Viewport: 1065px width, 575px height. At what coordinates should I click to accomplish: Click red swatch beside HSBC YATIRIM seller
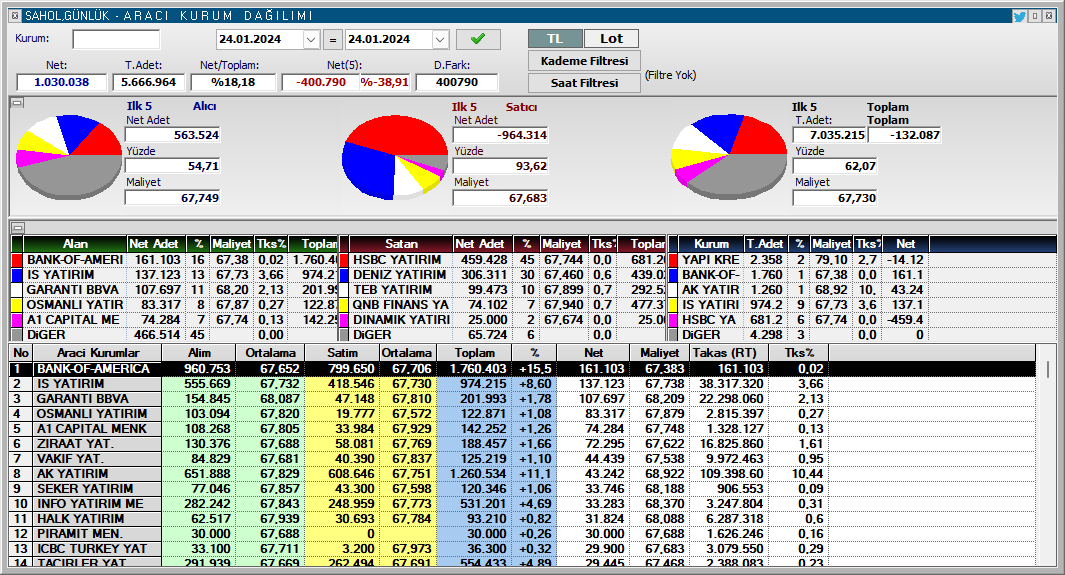tap(344, 260)
